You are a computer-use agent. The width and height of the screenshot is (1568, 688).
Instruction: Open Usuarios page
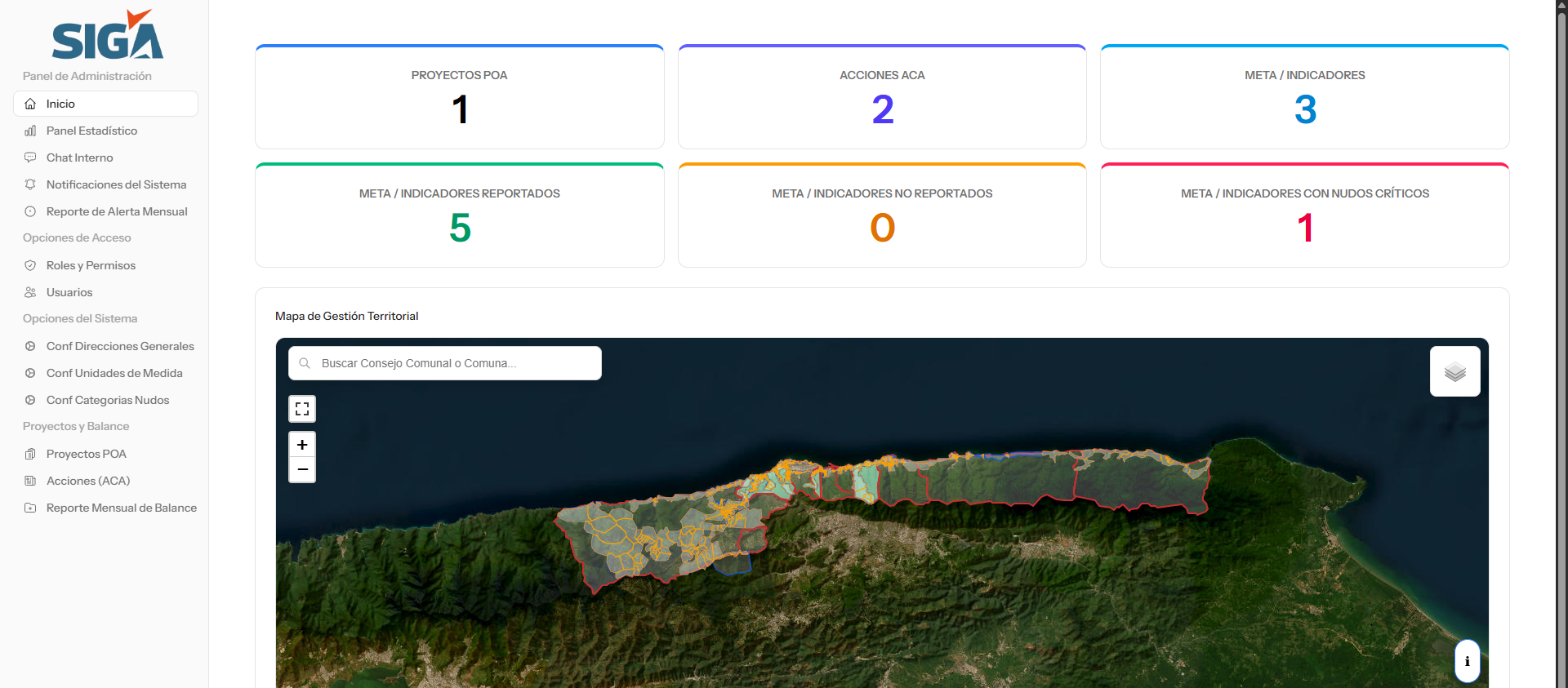[69, 292]
